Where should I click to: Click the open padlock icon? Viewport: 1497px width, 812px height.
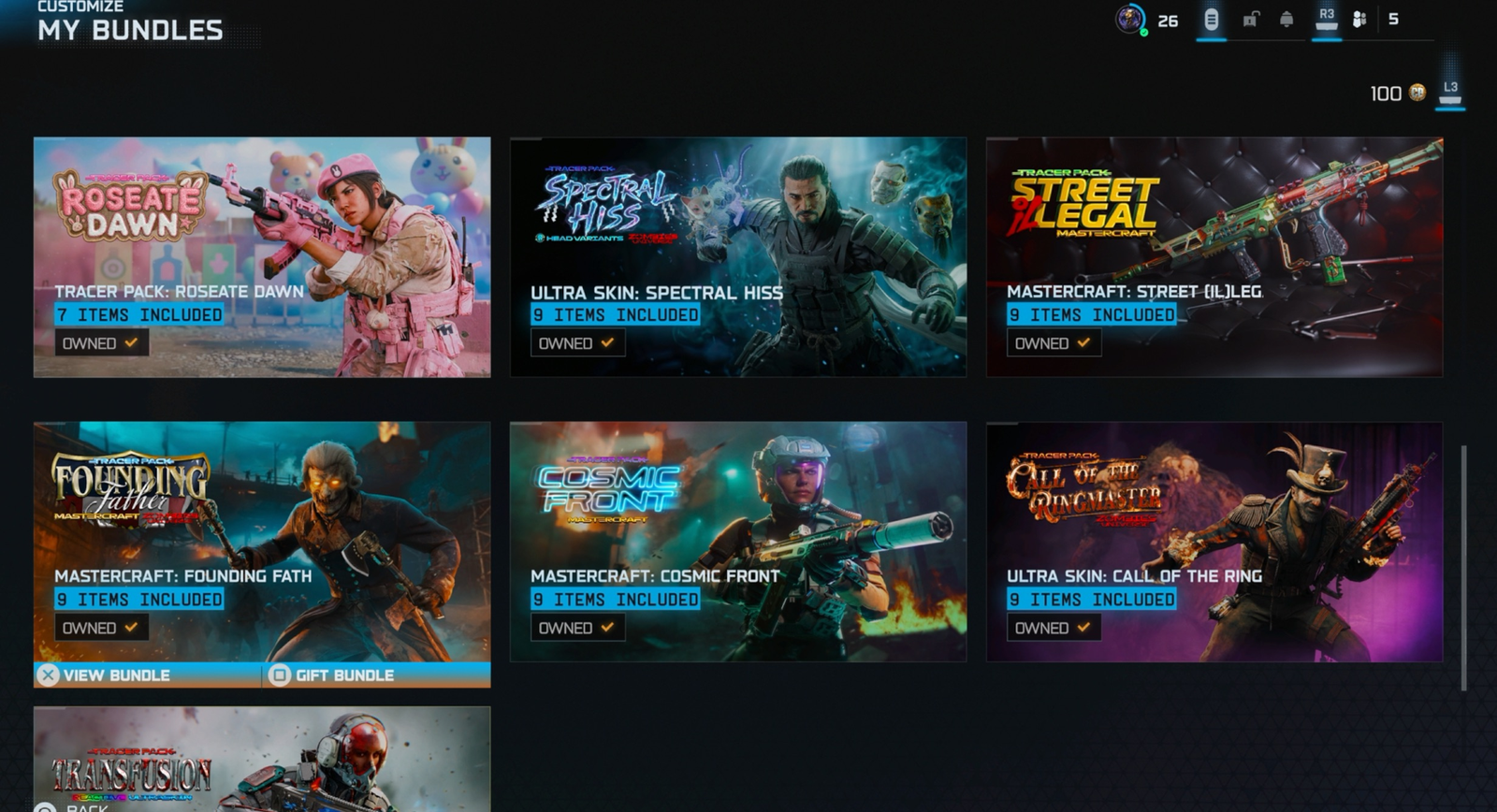[x=1250, y=19]
